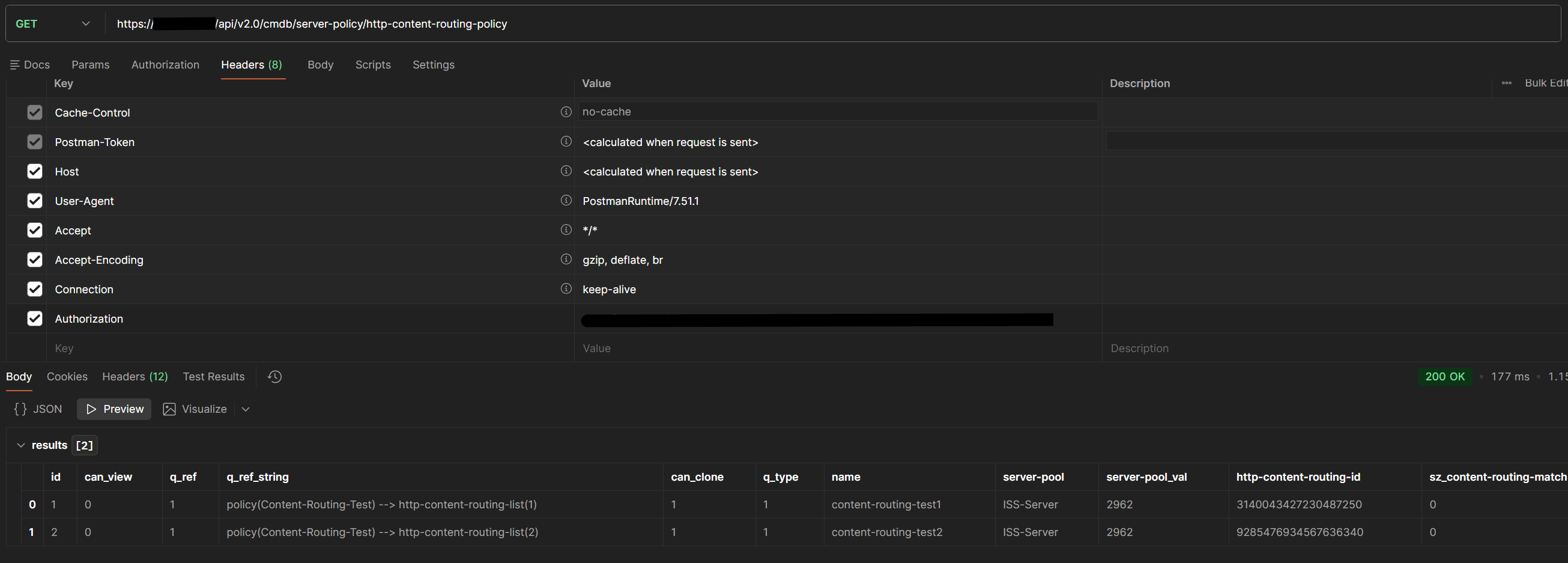Uncheck the Accept-Encoding header checkbox

[35, 260]
